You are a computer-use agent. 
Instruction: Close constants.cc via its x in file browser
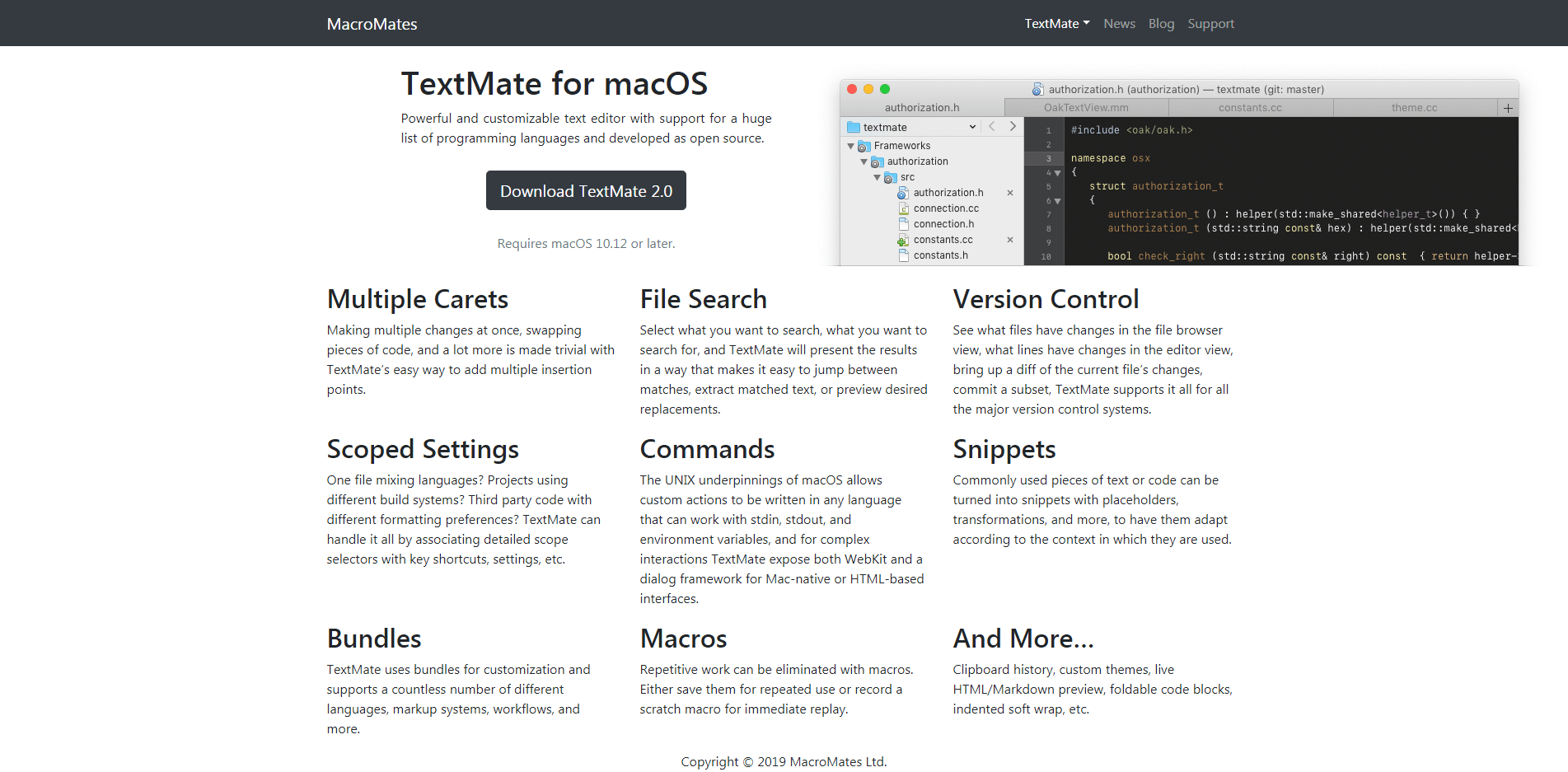(x=1009, y=240)
